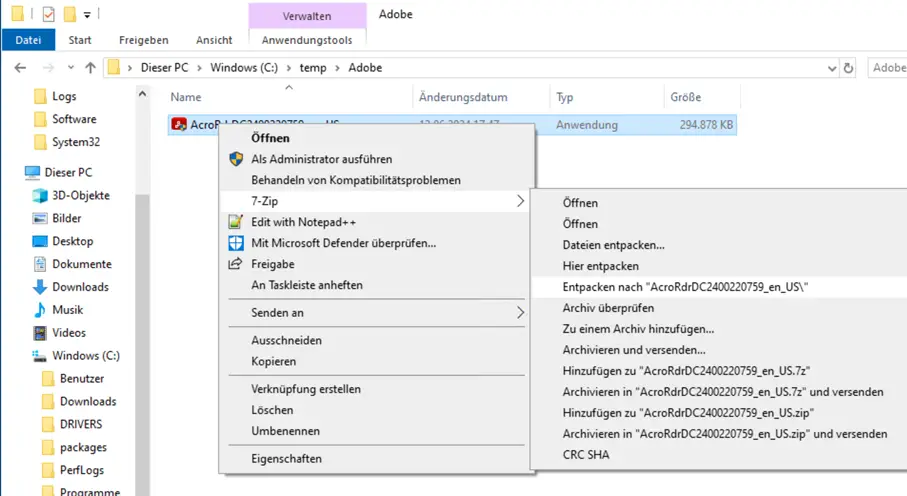Click the Notepad++ icon in context menu
The height and width of the screenshot is (496, 907).
point(235,222)
